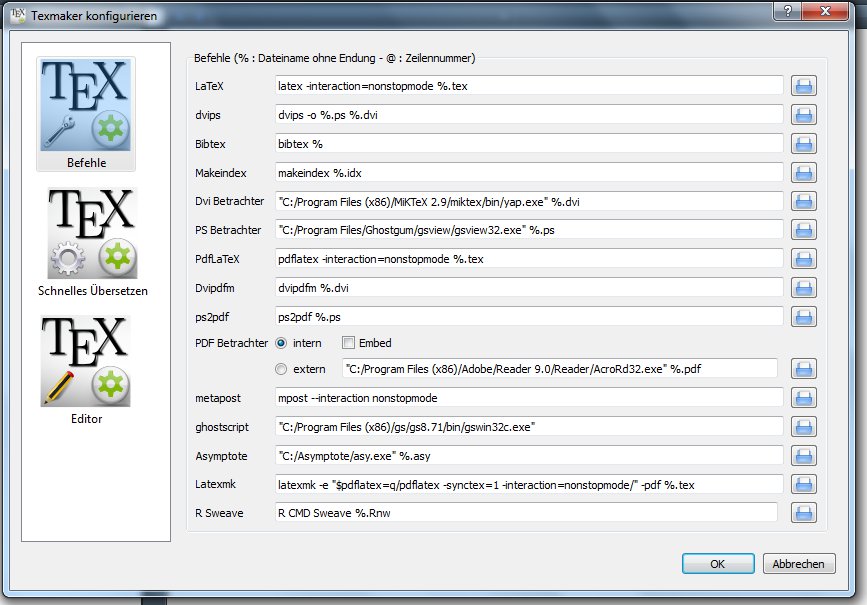867x605 pixels.
Task: Browse for the ghostscript executable
Action: pyautogui.click(x=803, y=426)
